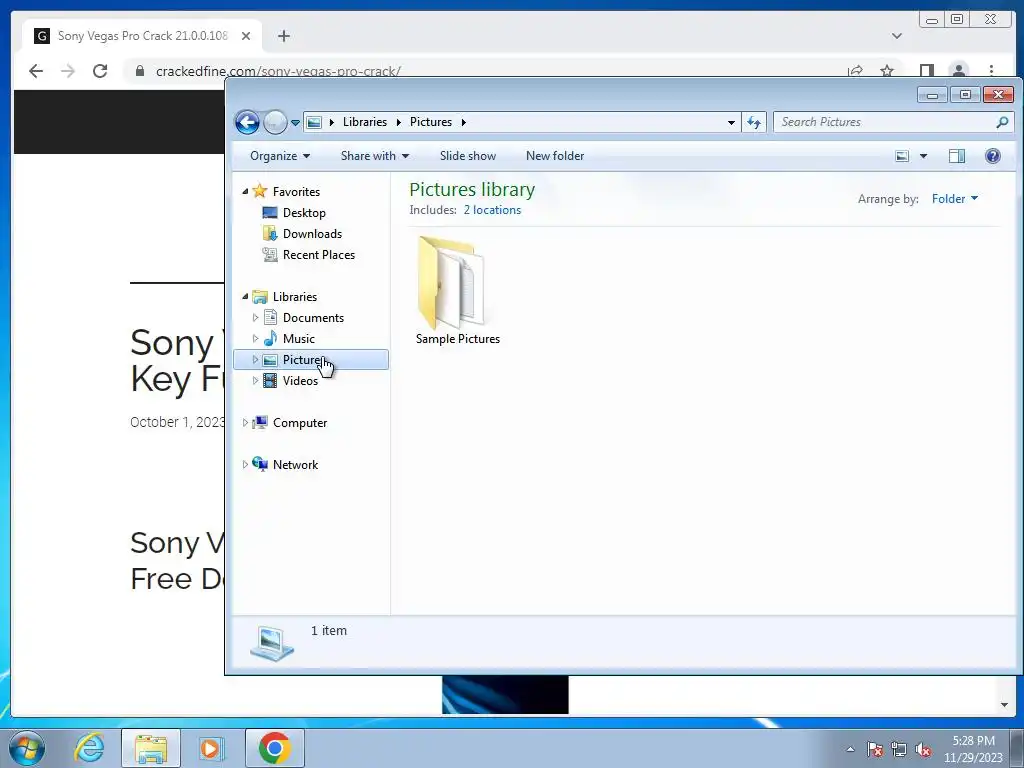Go back in Chrome
1024x768 pixels.
click(x=36, y=71)
